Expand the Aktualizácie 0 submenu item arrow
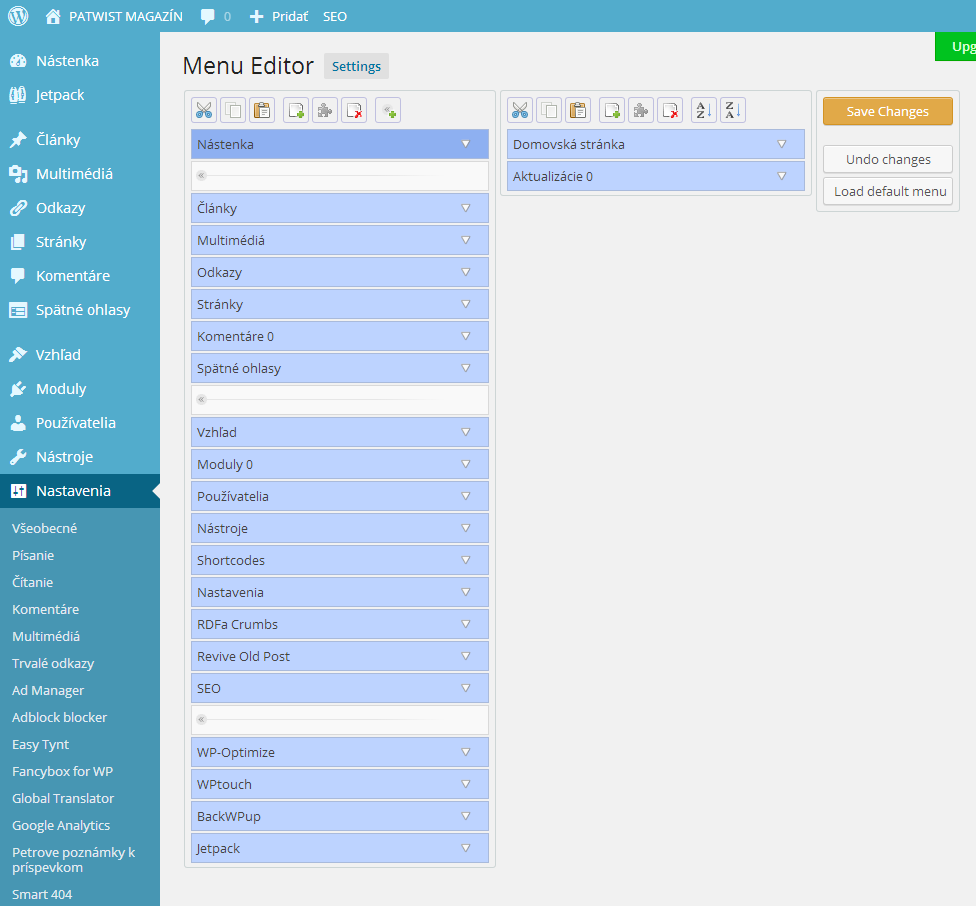 782,177
